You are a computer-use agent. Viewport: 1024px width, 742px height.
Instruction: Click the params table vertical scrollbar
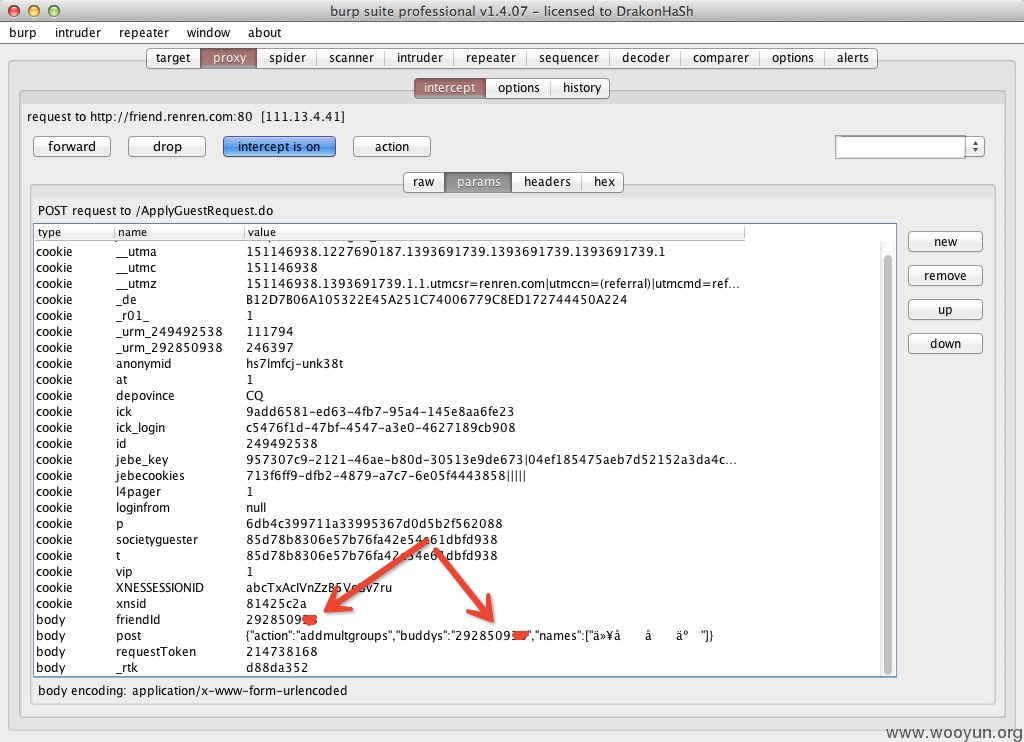[888, 464]
